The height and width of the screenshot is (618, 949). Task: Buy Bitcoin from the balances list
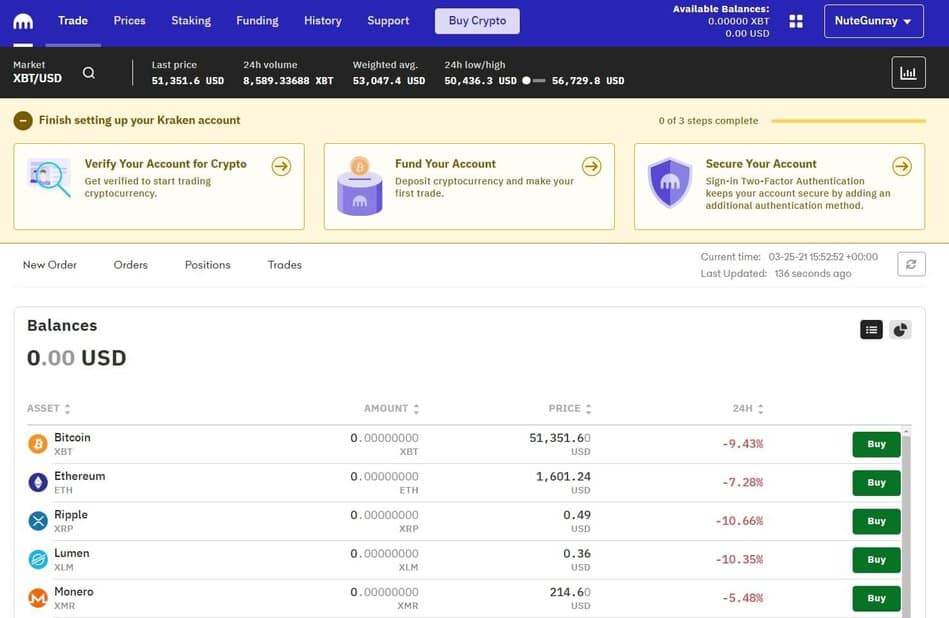(x=875, y=444)
